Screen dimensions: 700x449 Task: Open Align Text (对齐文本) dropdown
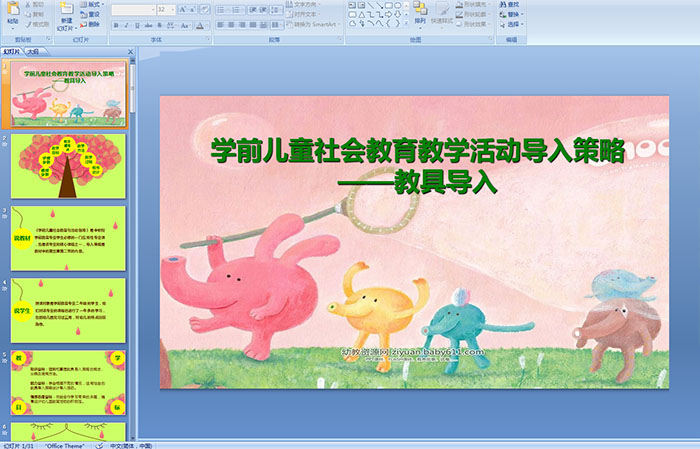[x=304, y=14]
